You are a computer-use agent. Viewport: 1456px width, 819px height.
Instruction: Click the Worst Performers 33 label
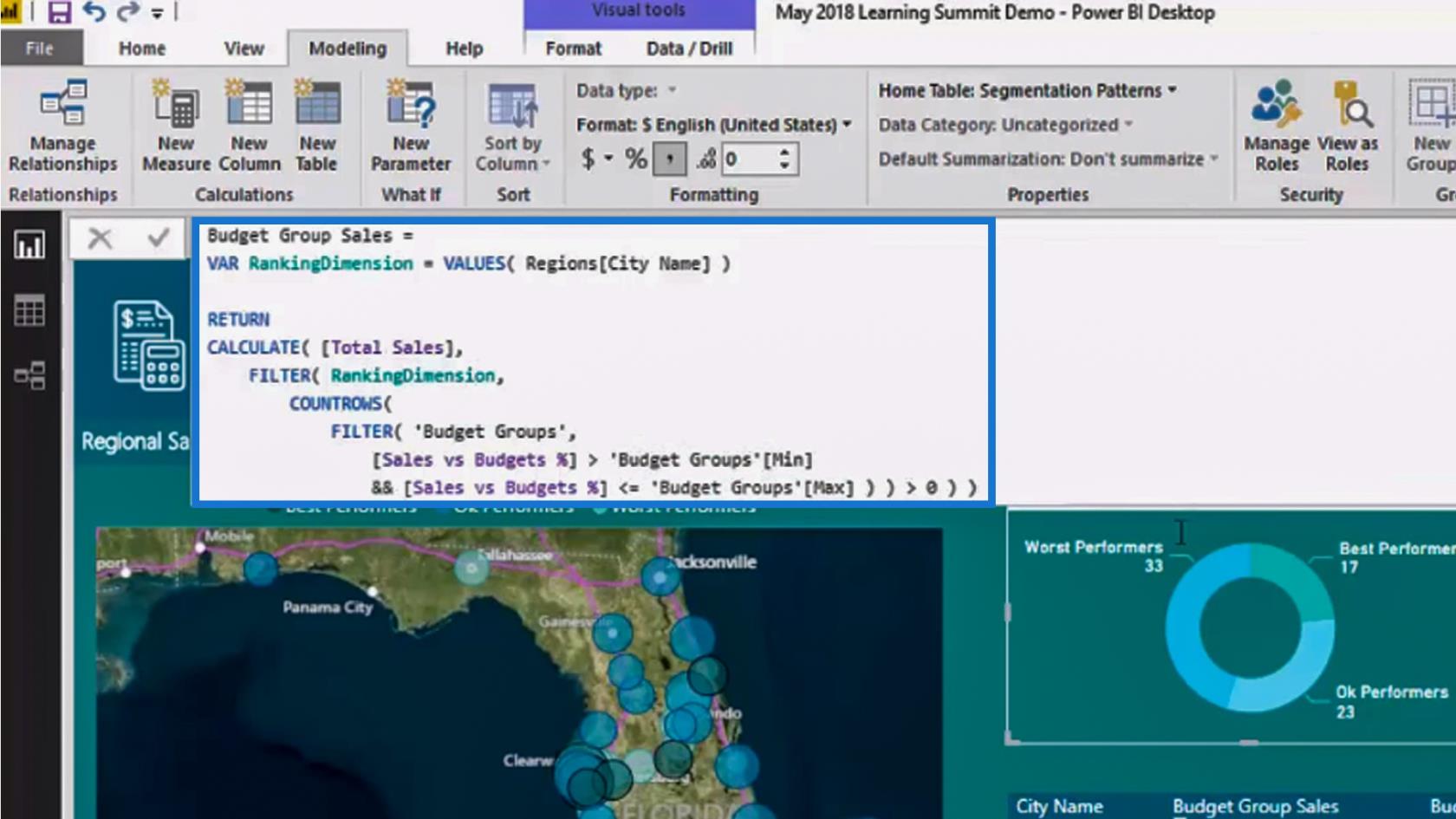pos(1095,556)
